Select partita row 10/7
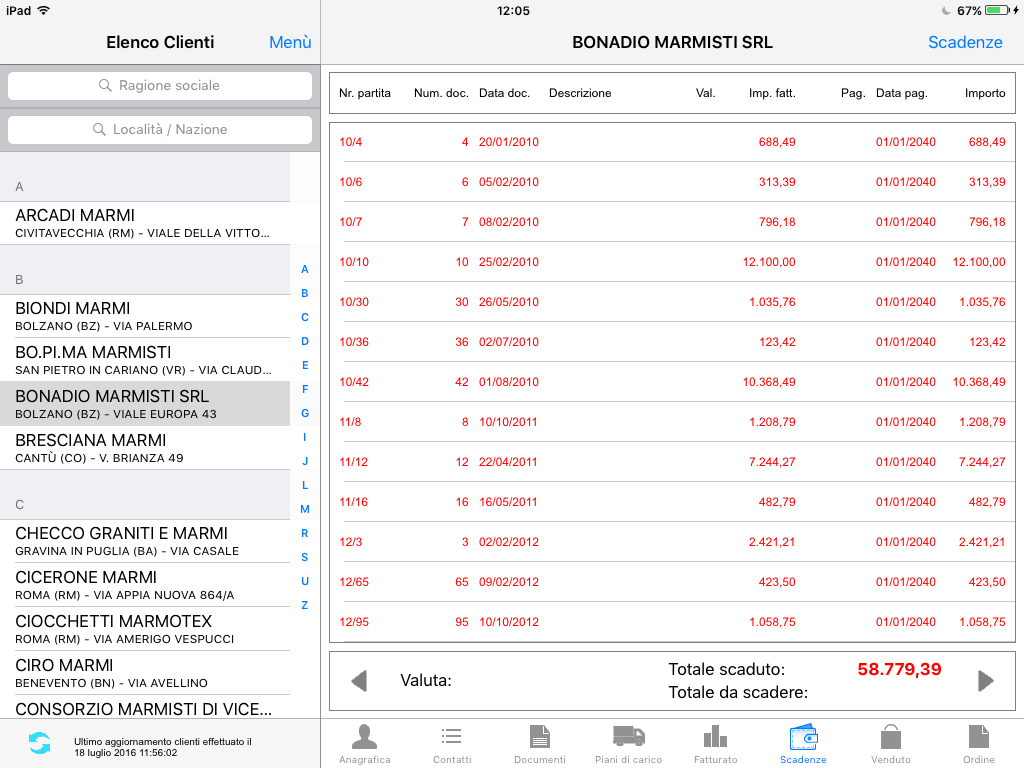1024x768 pixels. (x=672, y=222)
